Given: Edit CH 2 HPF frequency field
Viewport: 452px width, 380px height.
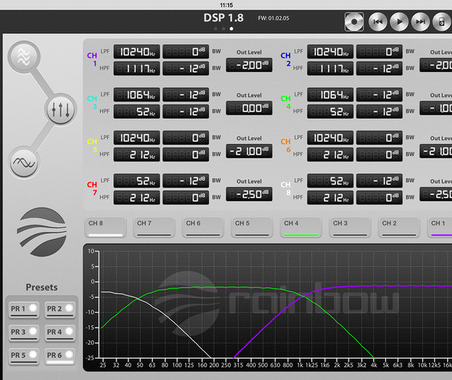Looking at the screenshot, I should (330, 69).
